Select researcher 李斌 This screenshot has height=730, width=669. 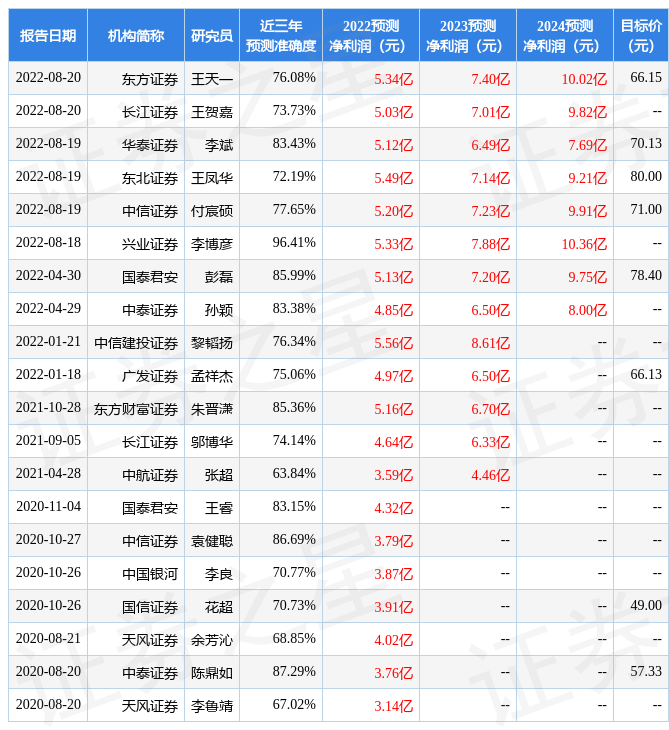coord(219,145)
